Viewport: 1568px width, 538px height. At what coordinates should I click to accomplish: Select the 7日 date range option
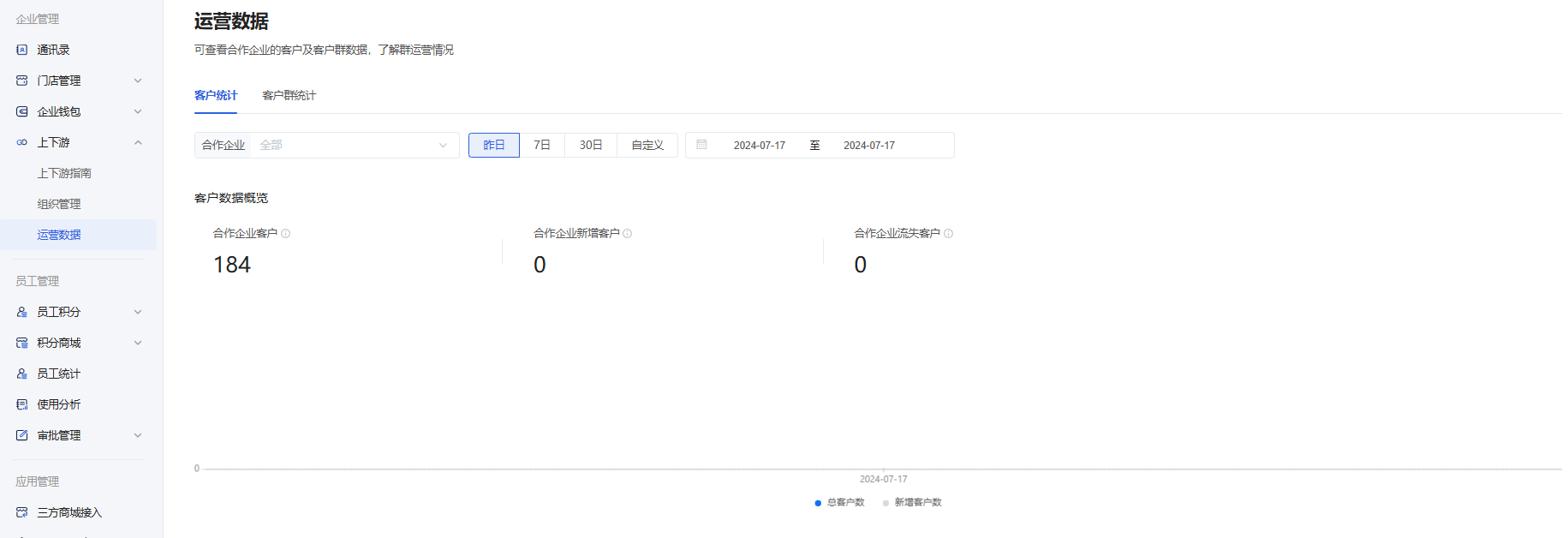pos(542,145)
